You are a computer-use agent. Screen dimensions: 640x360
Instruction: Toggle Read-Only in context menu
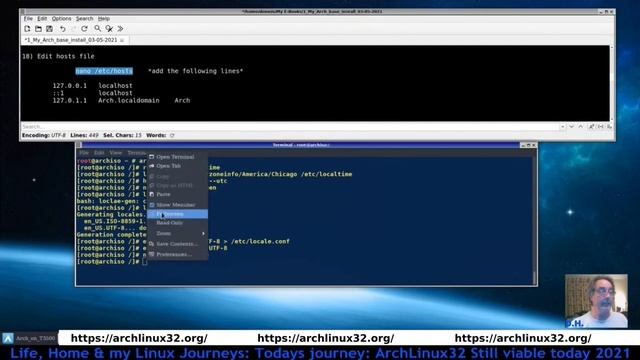pos(178,223)
